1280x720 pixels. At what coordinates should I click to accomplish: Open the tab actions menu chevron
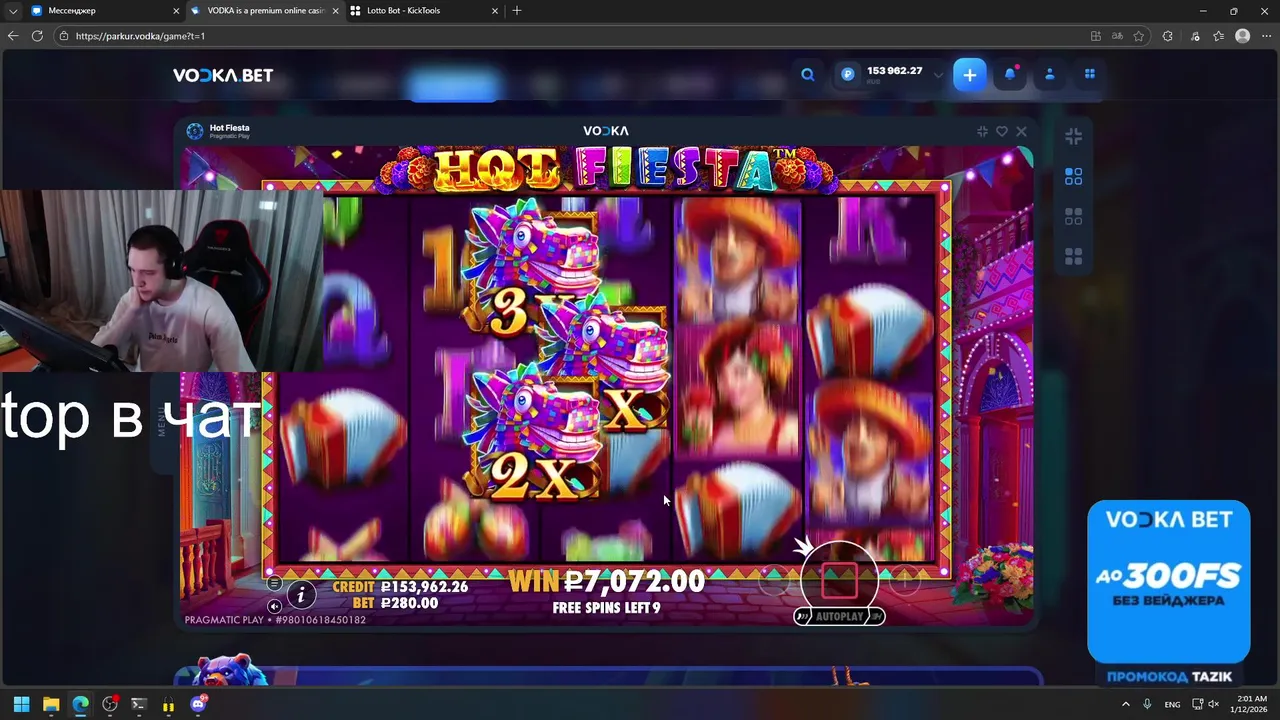tap(13, 11)
